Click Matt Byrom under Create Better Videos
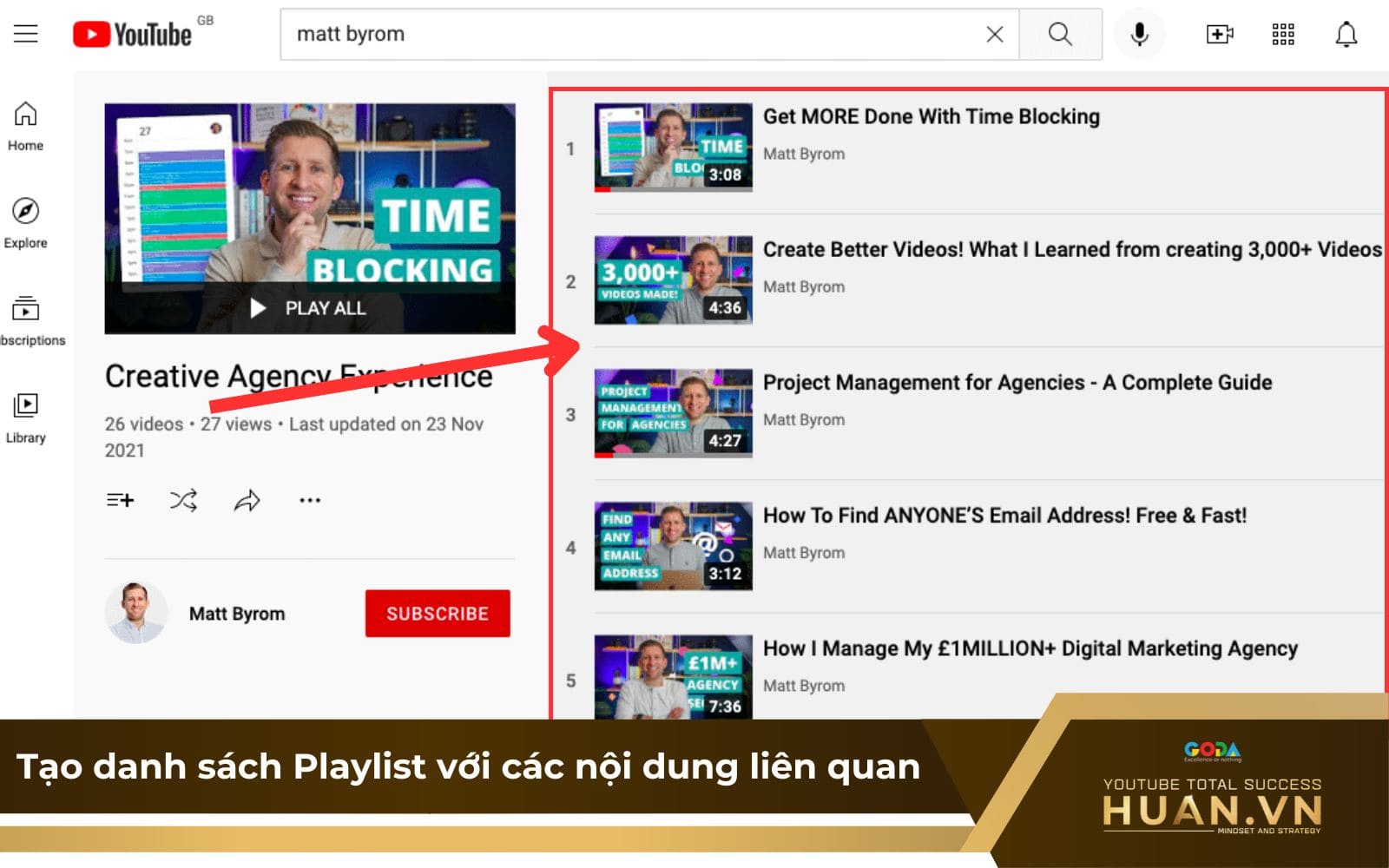The height and width of the screenshot is (868, 1389). point(804,286)
